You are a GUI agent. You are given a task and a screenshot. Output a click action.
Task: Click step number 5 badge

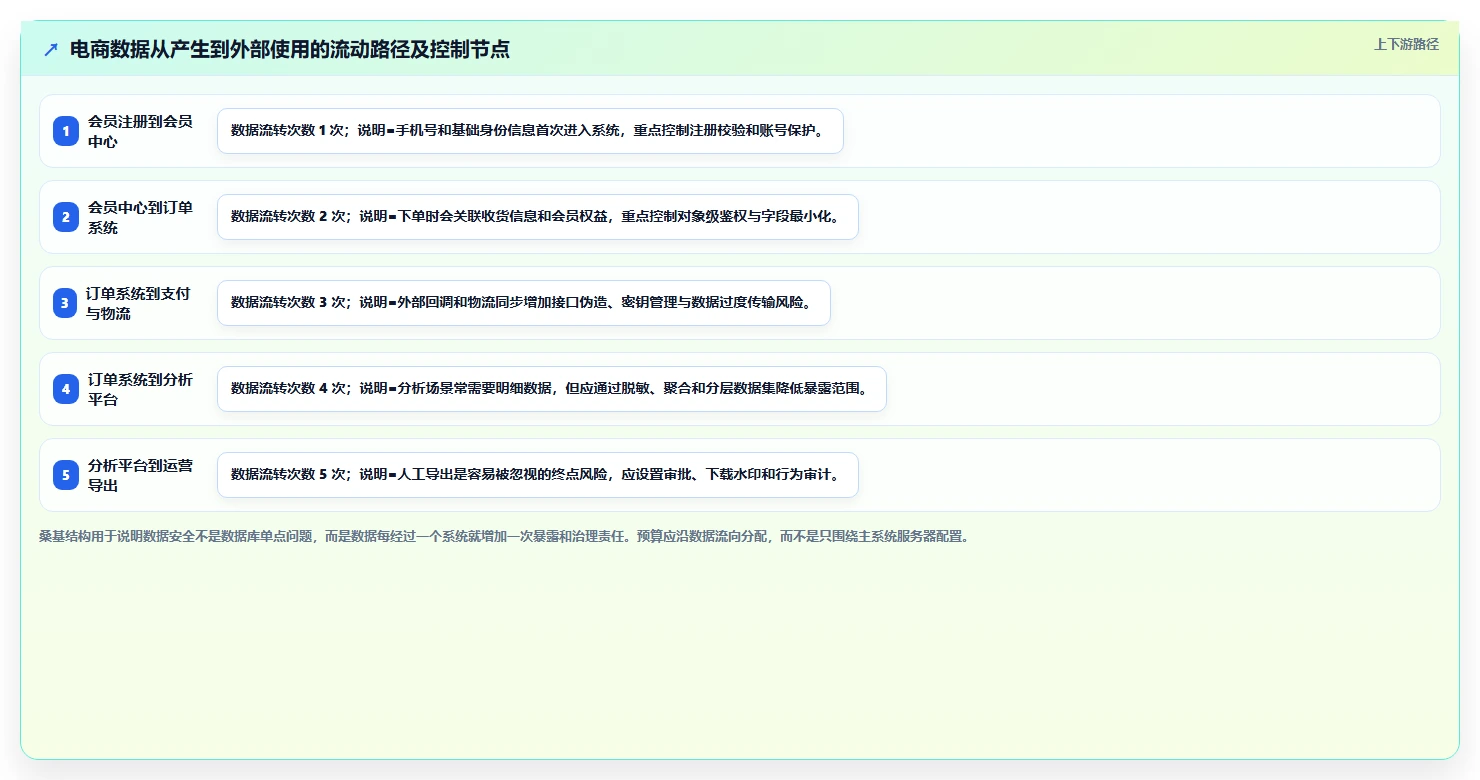click(66, 475)
